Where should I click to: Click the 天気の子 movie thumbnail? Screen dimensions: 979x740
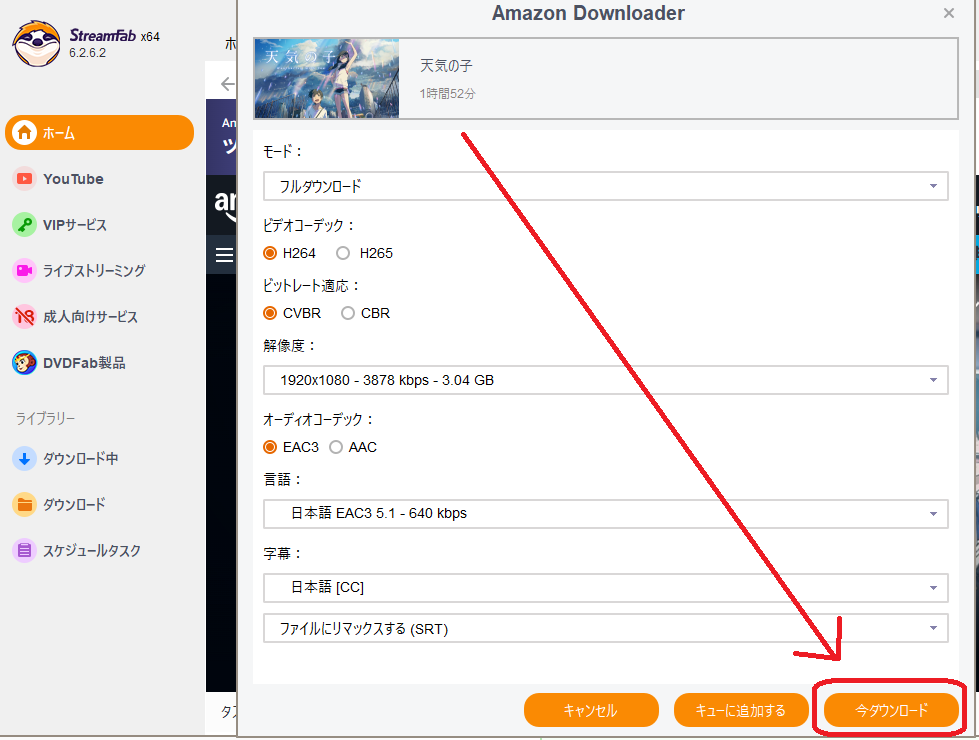point(326,76)
